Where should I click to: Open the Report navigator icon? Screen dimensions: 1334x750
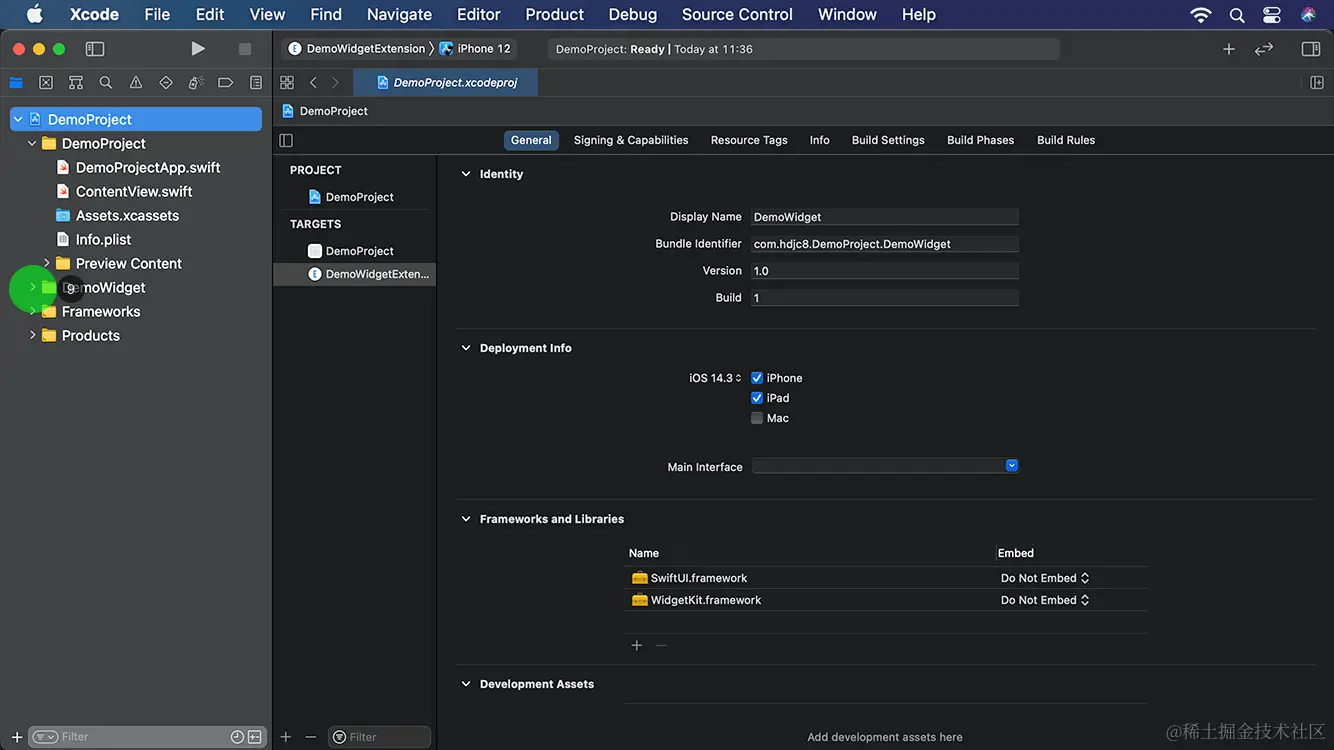[256, 83]
